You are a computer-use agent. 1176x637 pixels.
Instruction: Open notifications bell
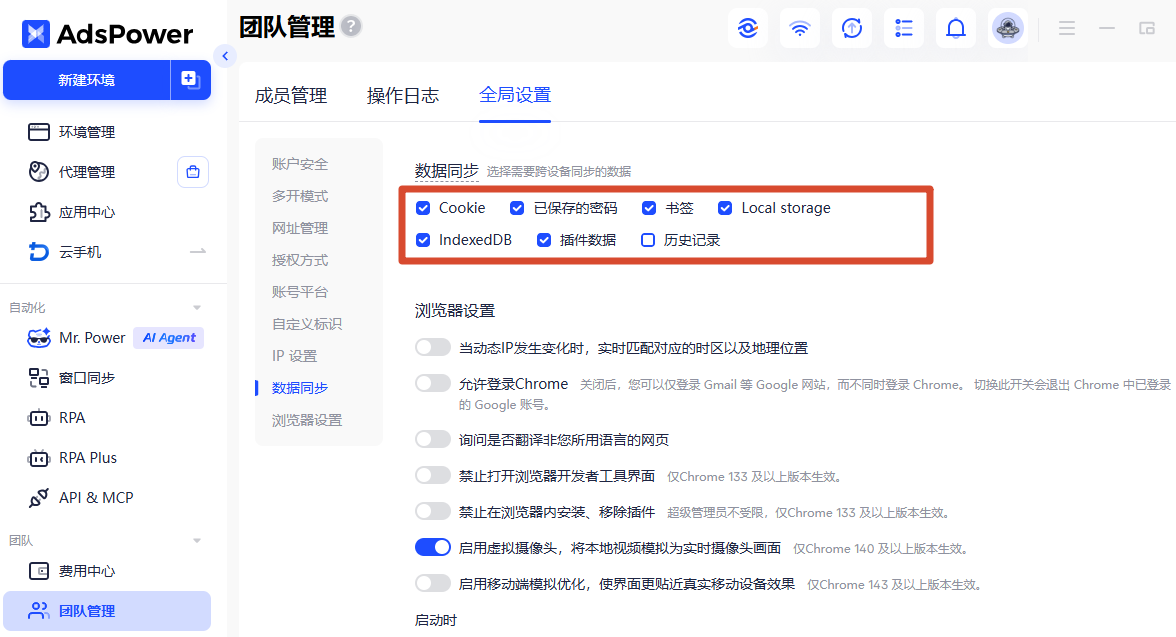[956, 29]
